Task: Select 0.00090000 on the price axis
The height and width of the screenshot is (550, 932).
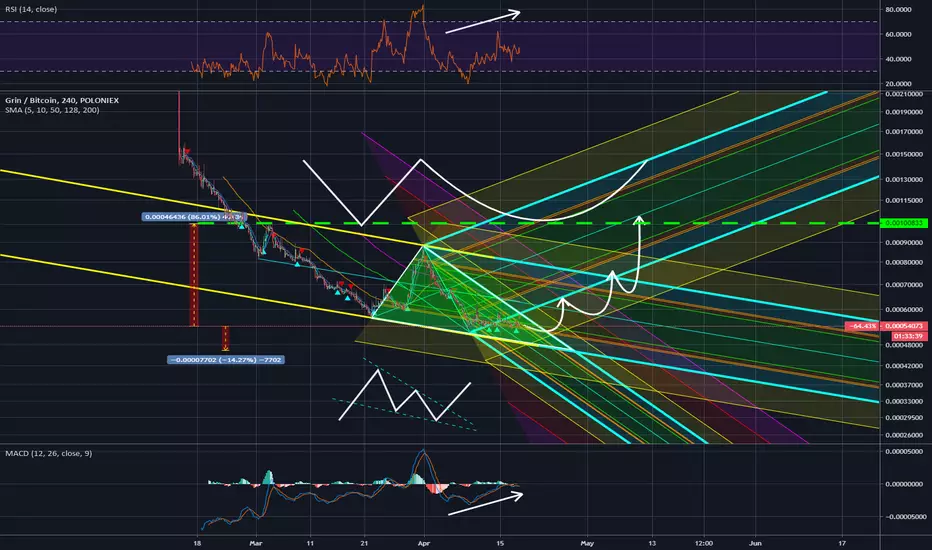Action: pos(904,243)
